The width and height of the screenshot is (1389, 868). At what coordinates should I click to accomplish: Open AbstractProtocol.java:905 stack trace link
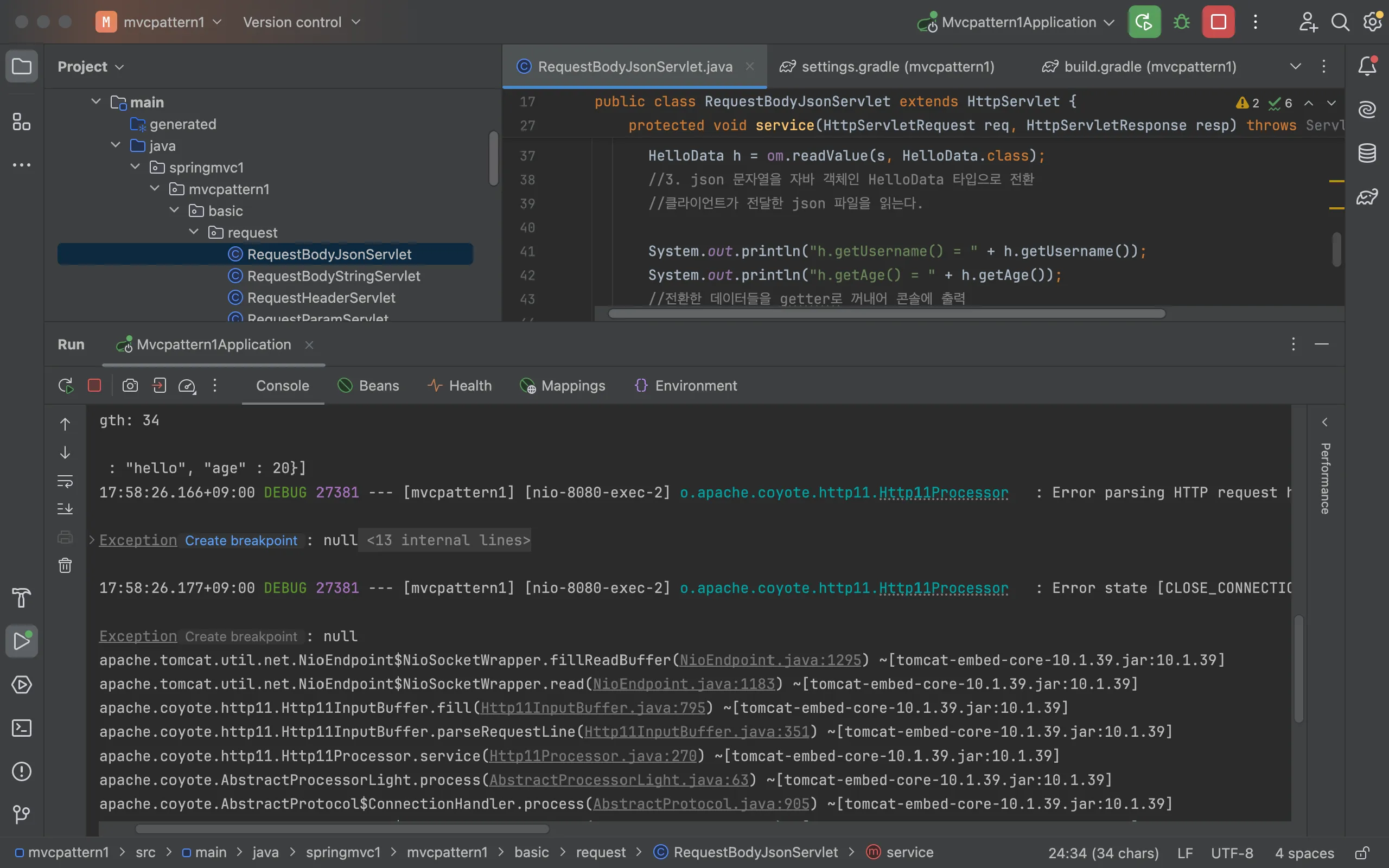click(x=701, y=803)
